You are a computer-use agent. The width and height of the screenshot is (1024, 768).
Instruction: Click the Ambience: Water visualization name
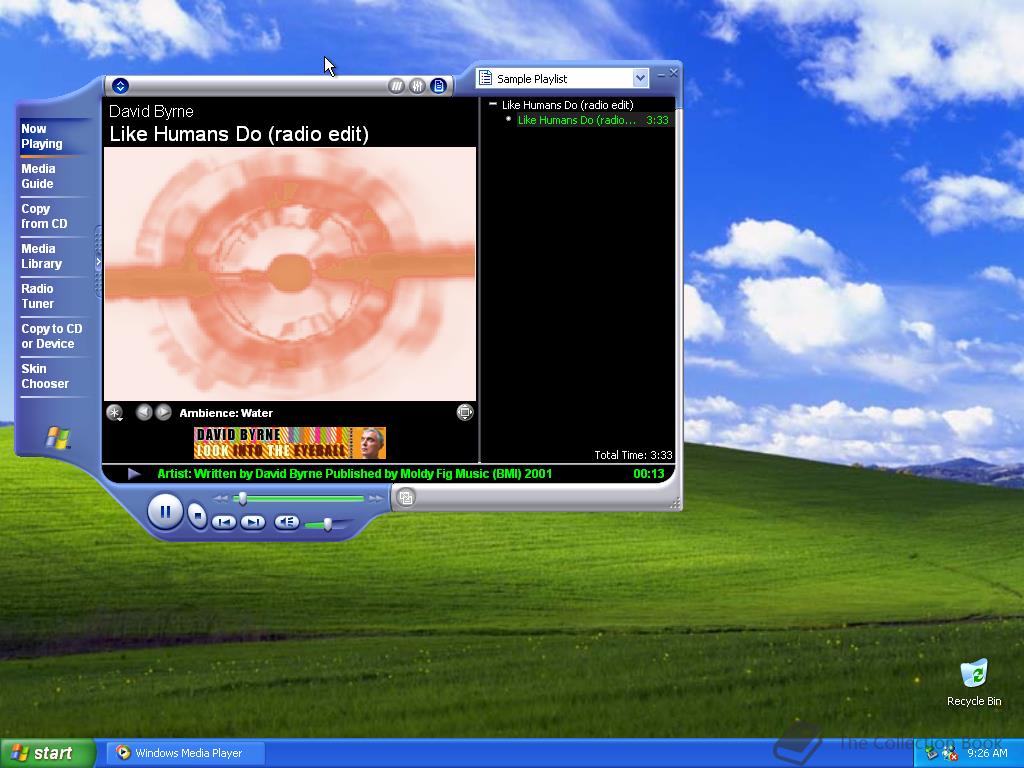pos(226,413)
